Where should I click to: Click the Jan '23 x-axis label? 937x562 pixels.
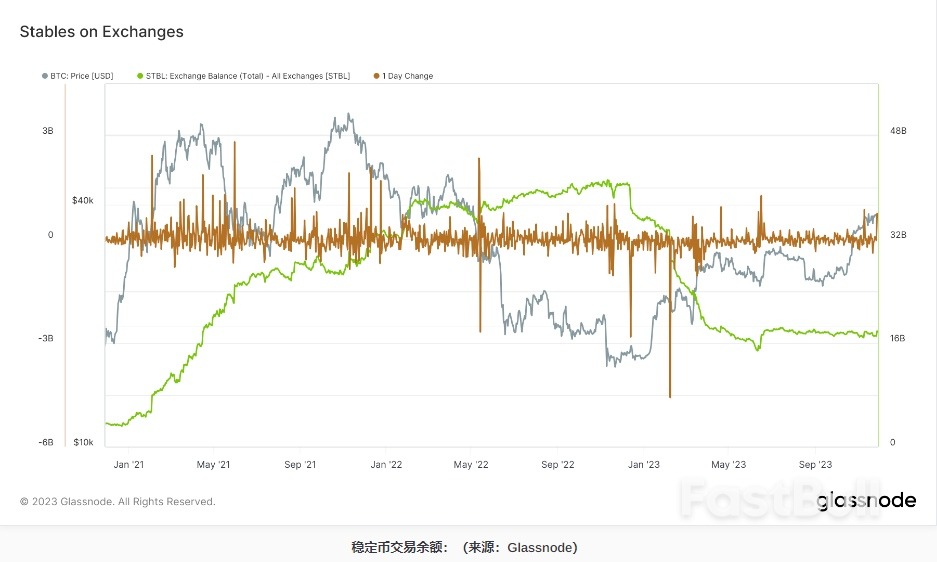643,465
